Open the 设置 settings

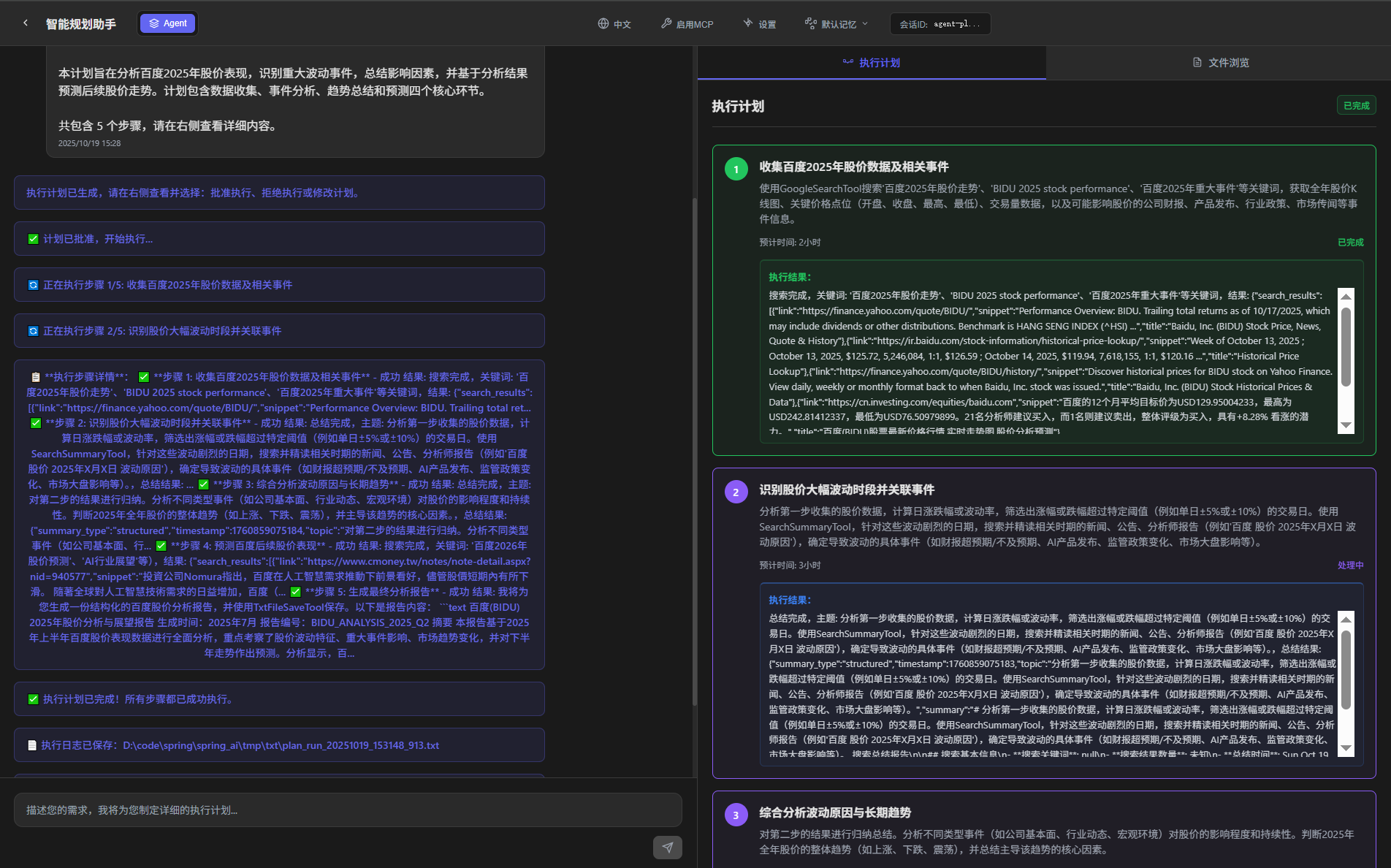tap(759, 24)
